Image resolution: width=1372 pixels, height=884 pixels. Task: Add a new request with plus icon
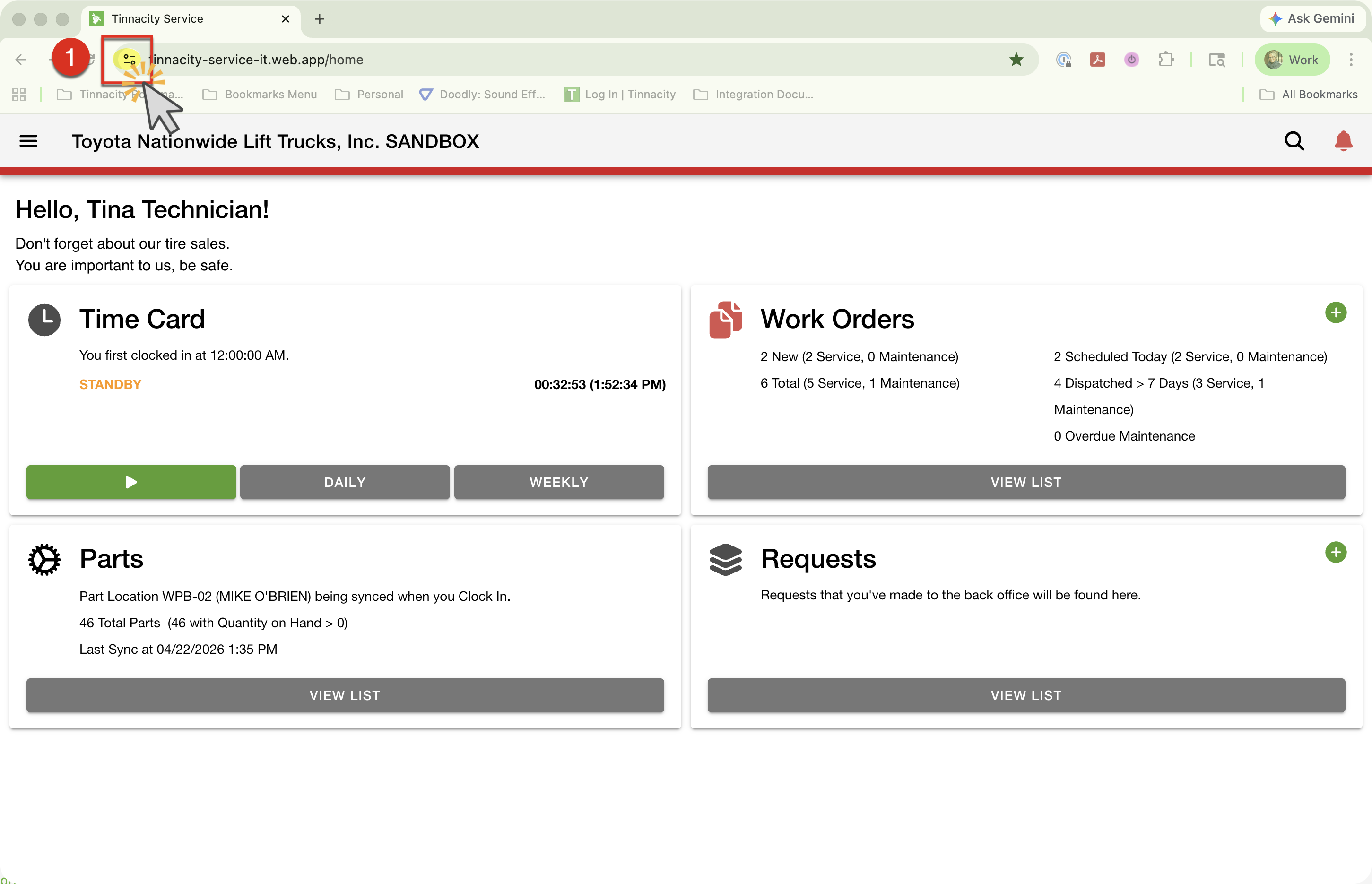(1335, 552)
